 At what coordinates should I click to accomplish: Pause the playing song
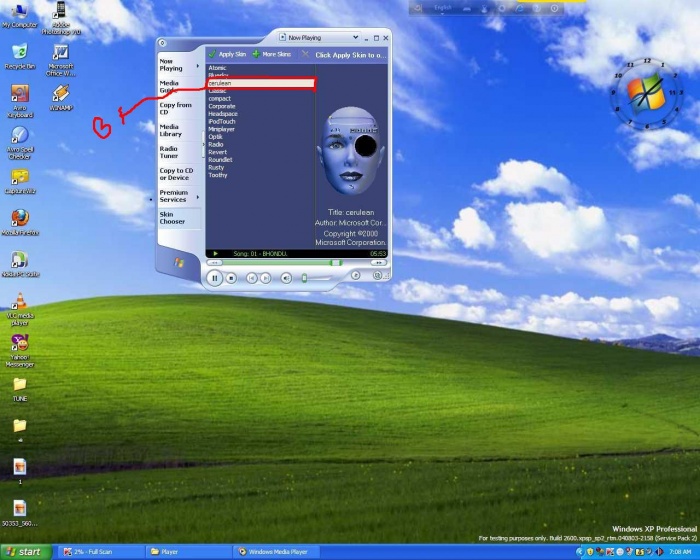(x=215, y=278)
